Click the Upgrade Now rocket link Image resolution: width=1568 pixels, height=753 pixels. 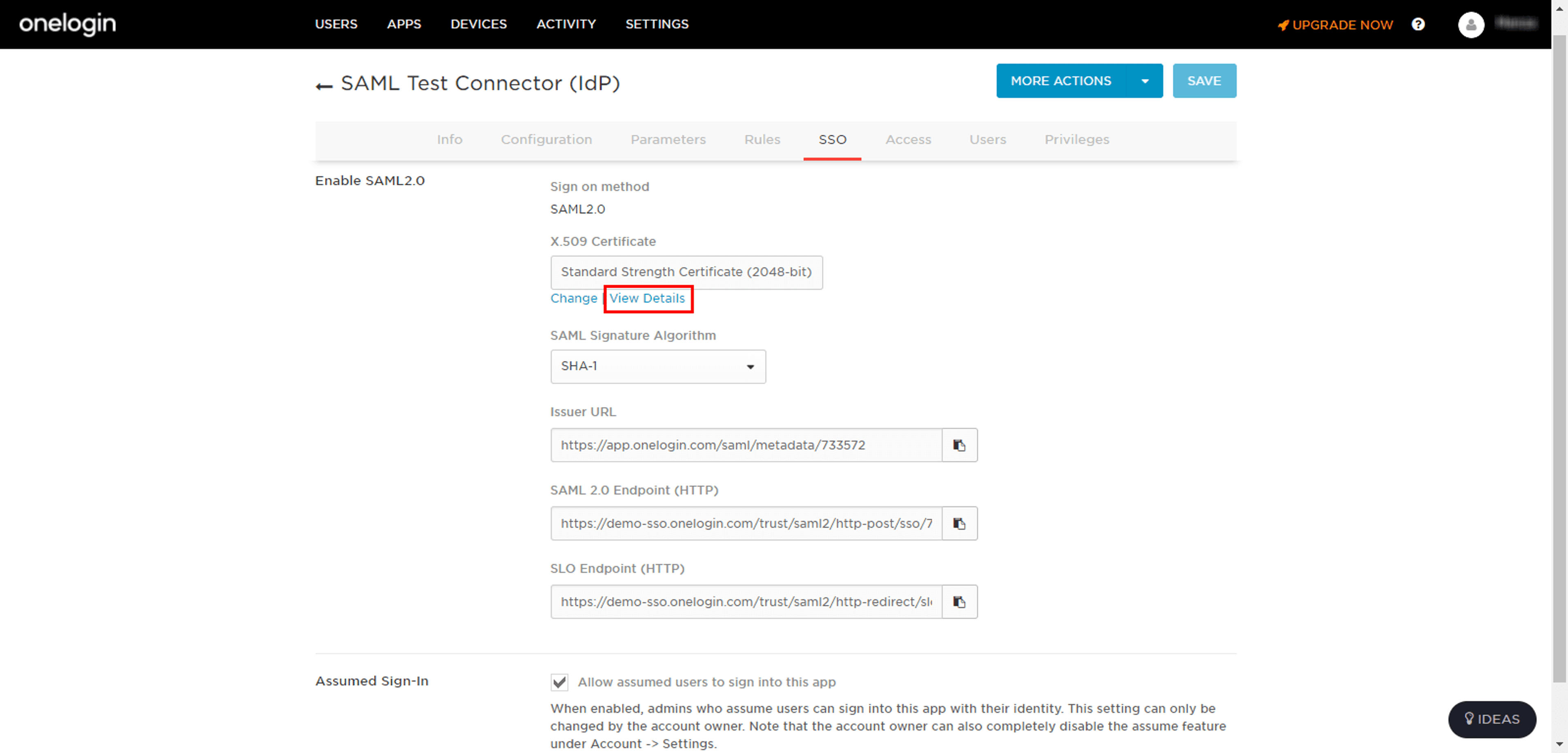click(1335, 25)
